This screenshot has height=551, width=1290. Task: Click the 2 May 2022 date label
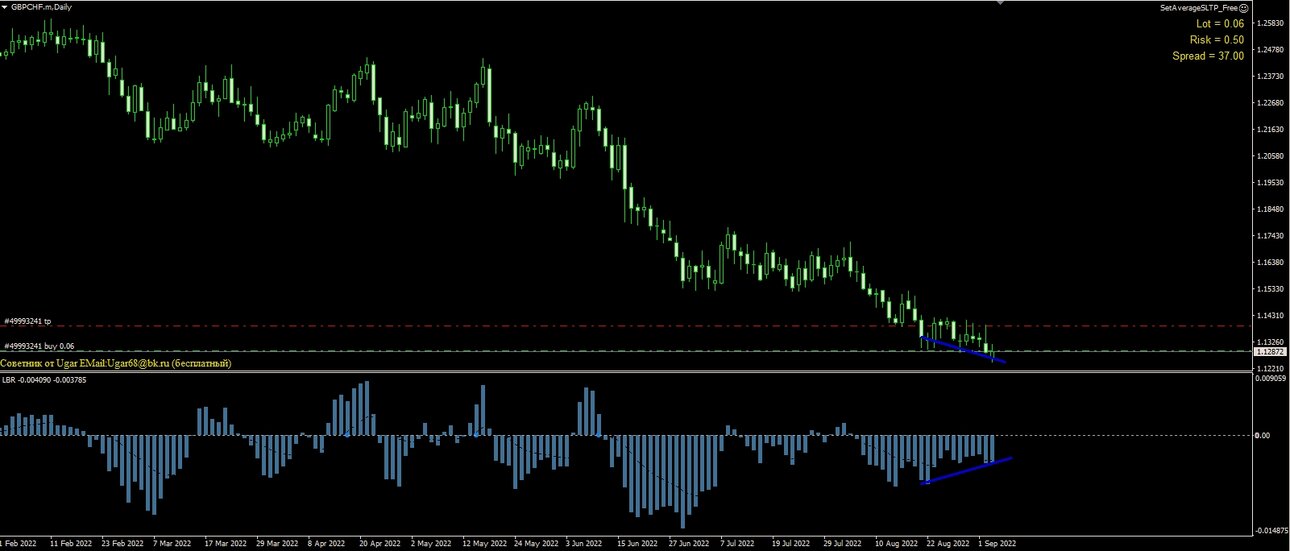[433, 543]
